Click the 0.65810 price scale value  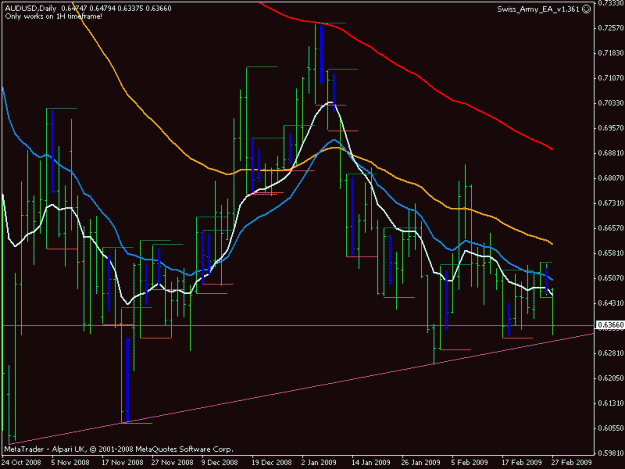tap(611, 253)
